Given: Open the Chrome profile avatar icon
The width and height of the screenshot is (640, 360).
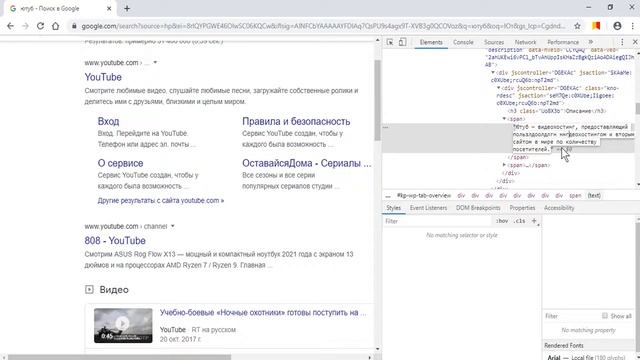Looking at the screenshot, I should [x=617, y=26].
